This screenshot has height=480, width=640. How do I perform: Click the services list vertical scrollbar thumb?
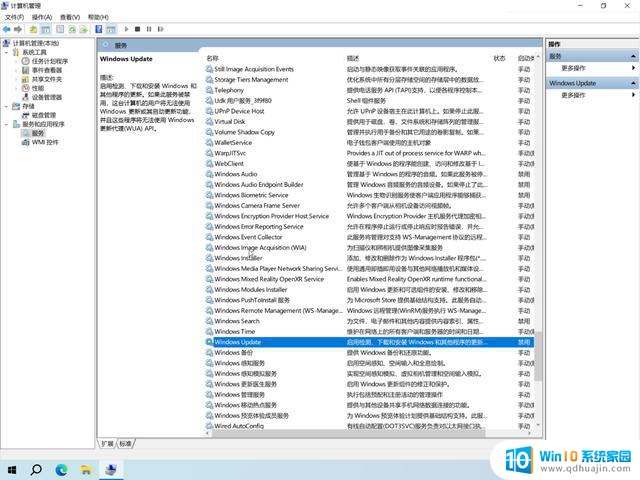[x=538, y=356]
